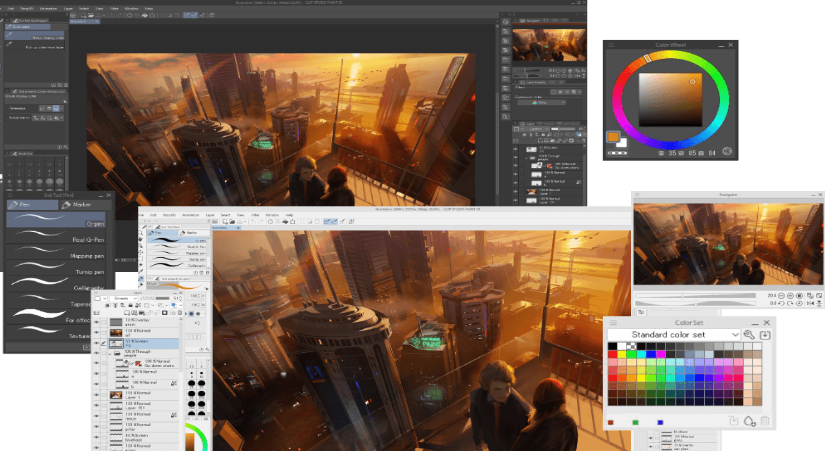Open the Screen blend mode dropdown in the Layer panel

click(124, 298)
